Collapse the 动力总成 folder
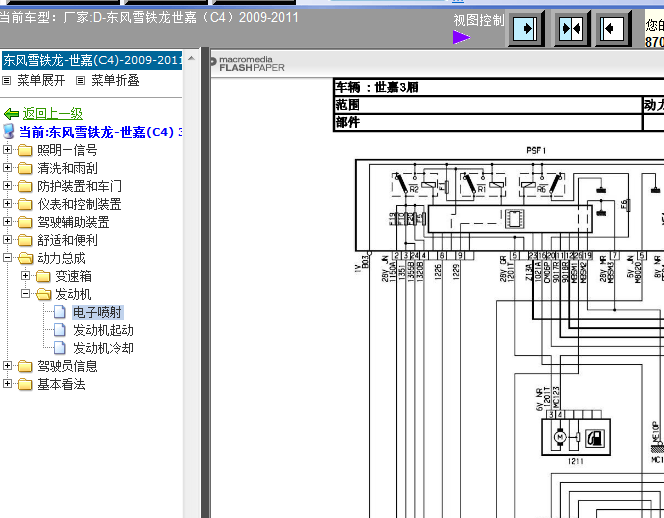 coord(7,258)
